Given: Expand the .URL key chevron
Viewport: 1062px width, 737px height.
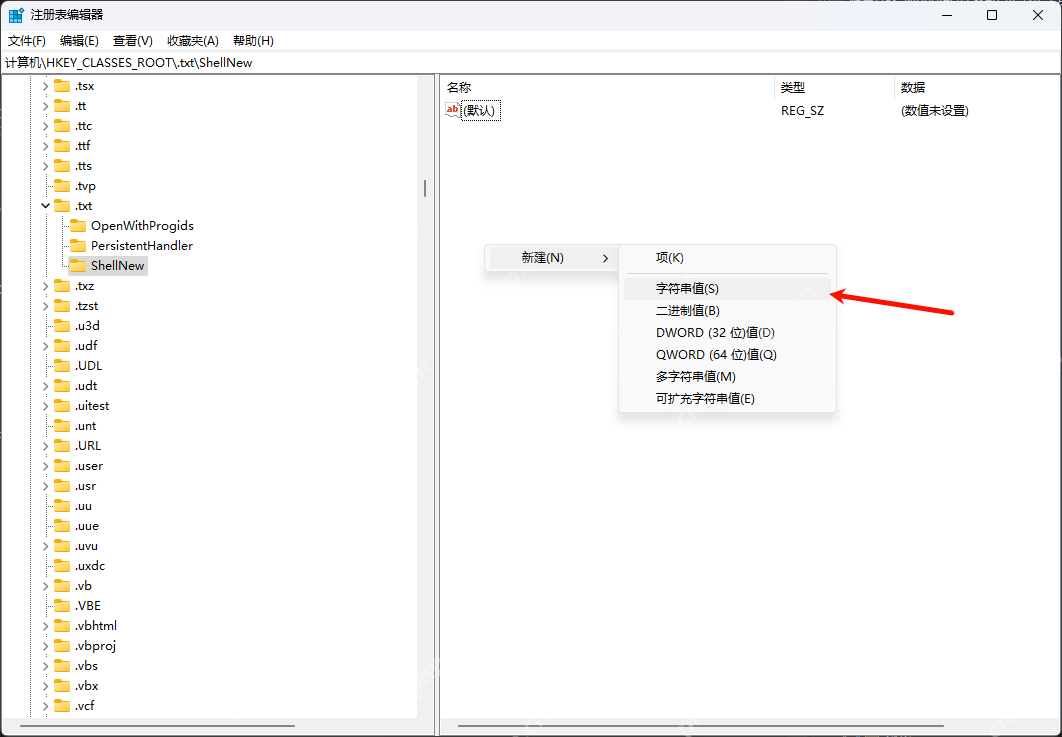Looking at the screenshot, I should tap(45, 446).
